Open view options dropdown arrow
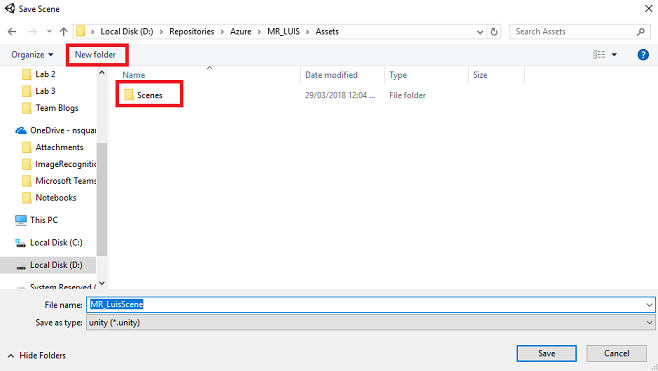This screenshot has width=658, height=371. tap(614, 55)
